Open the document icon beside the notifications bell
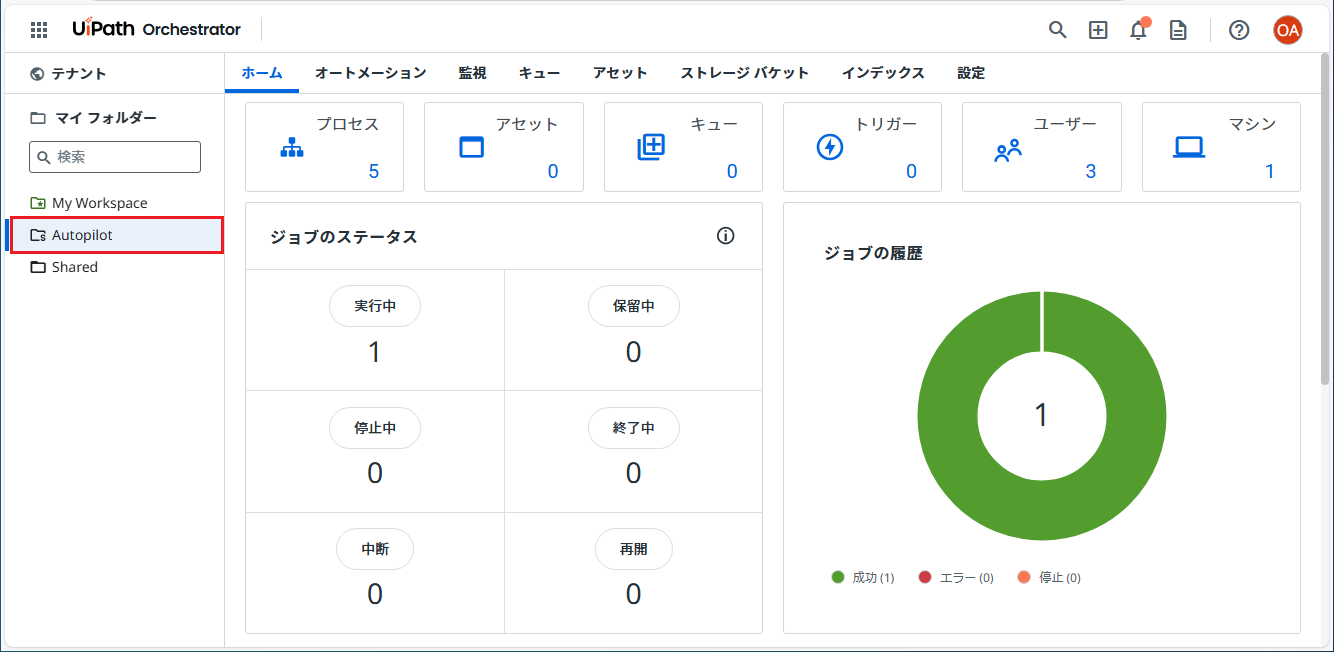 click(x=1179, y=30)
